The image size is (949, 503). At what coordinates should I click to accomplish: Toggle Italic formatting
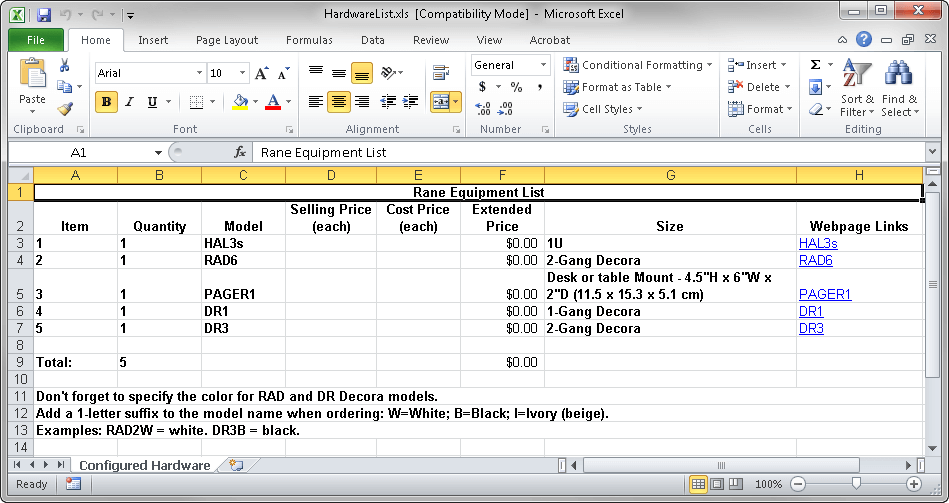(129, 102)
